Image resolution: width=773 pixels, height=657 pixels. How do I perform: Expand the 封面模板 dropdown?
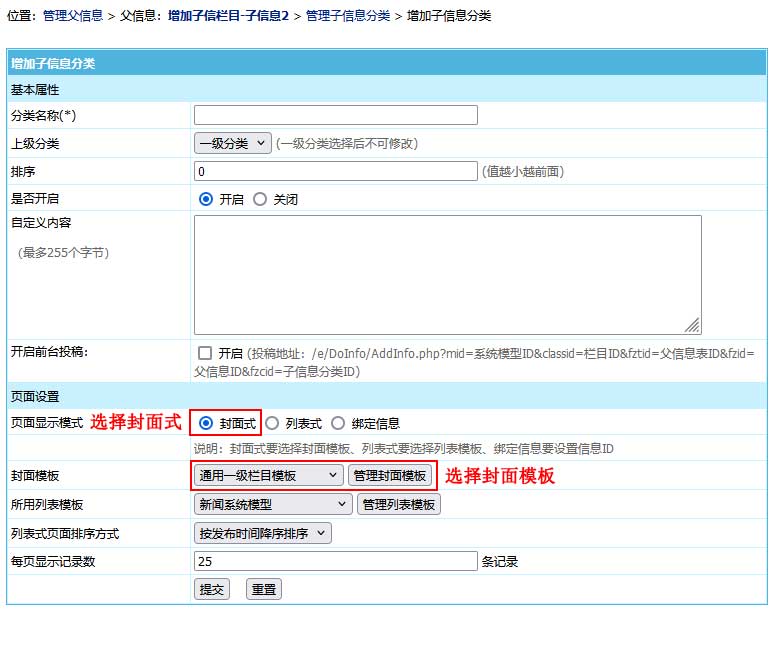point(268,476)
